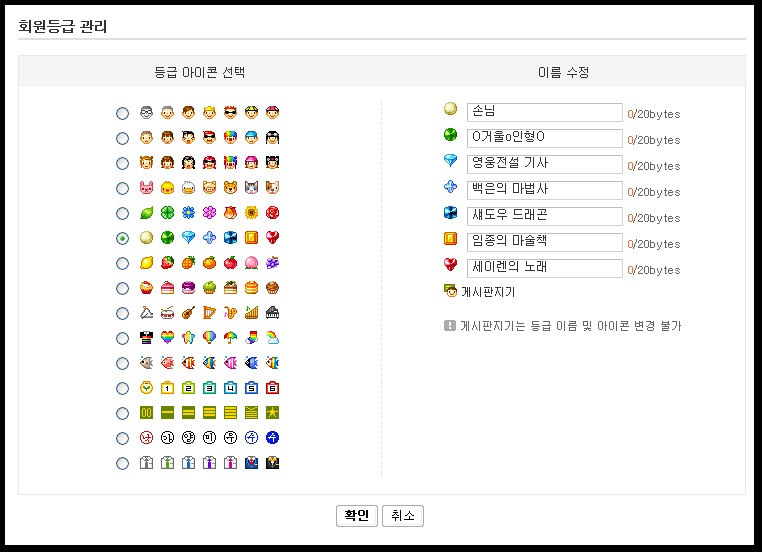Click the gray glasses face icon

point(146,113)
